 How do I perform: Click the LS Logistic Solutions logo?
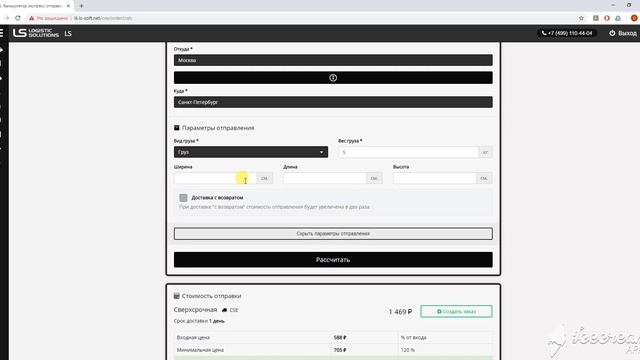click(x=36, y=33)
